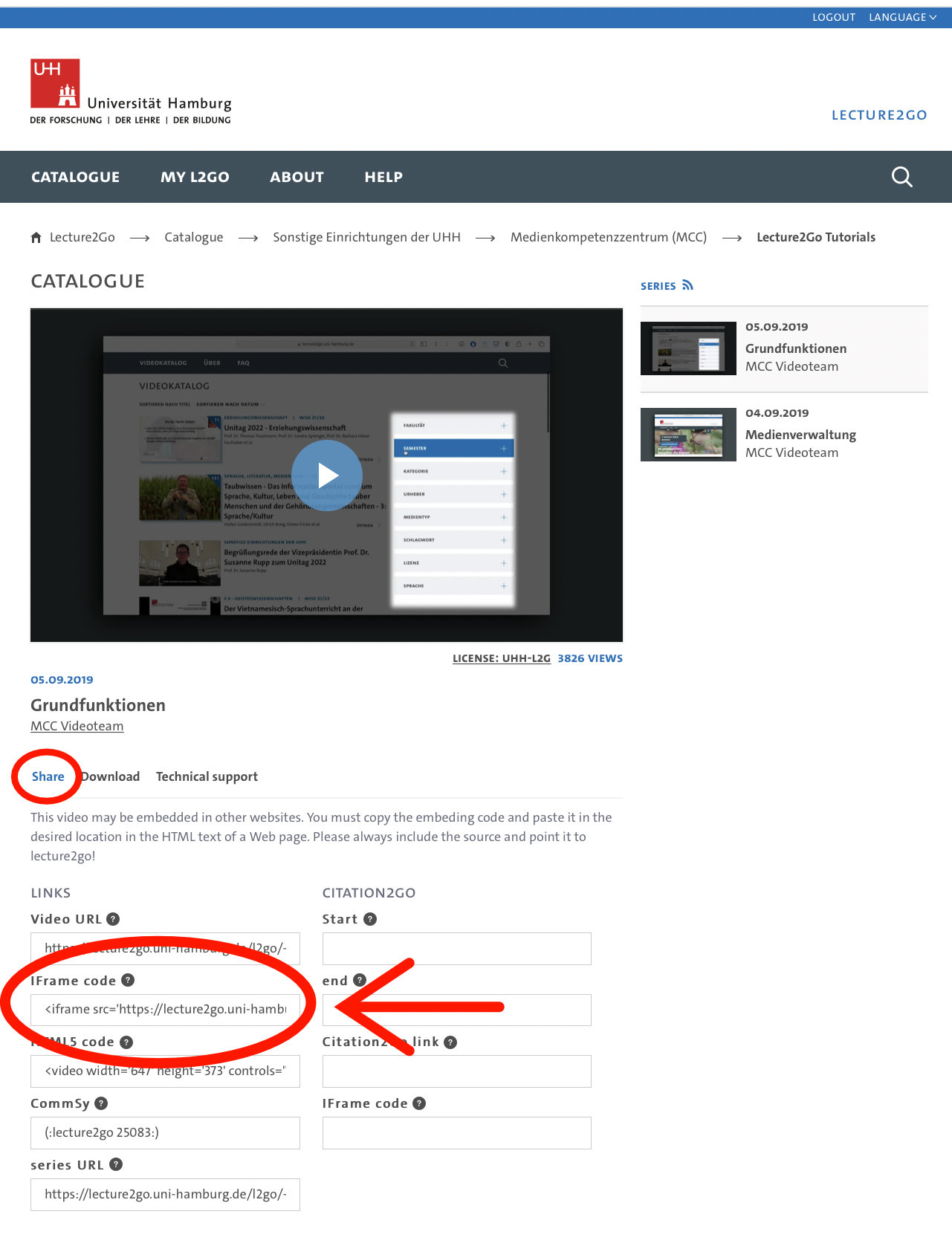Show help for Citation2Go IFrame code
The image size is (952, 1243).
click(419, 1103)
